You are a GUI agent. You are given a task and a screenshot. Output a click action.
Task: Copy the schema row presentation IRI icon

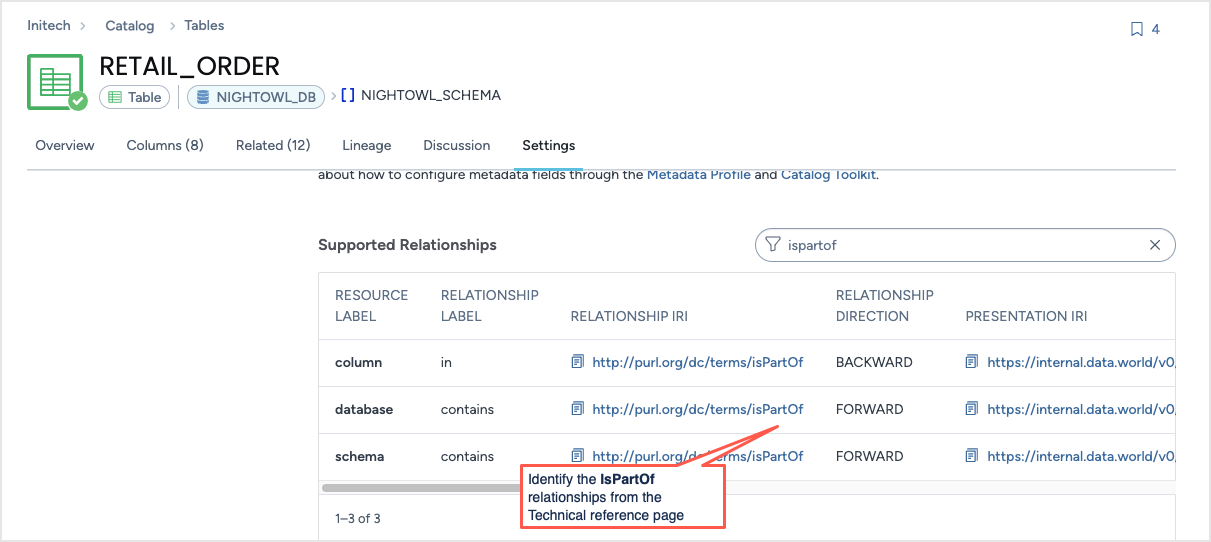[972, 456]
